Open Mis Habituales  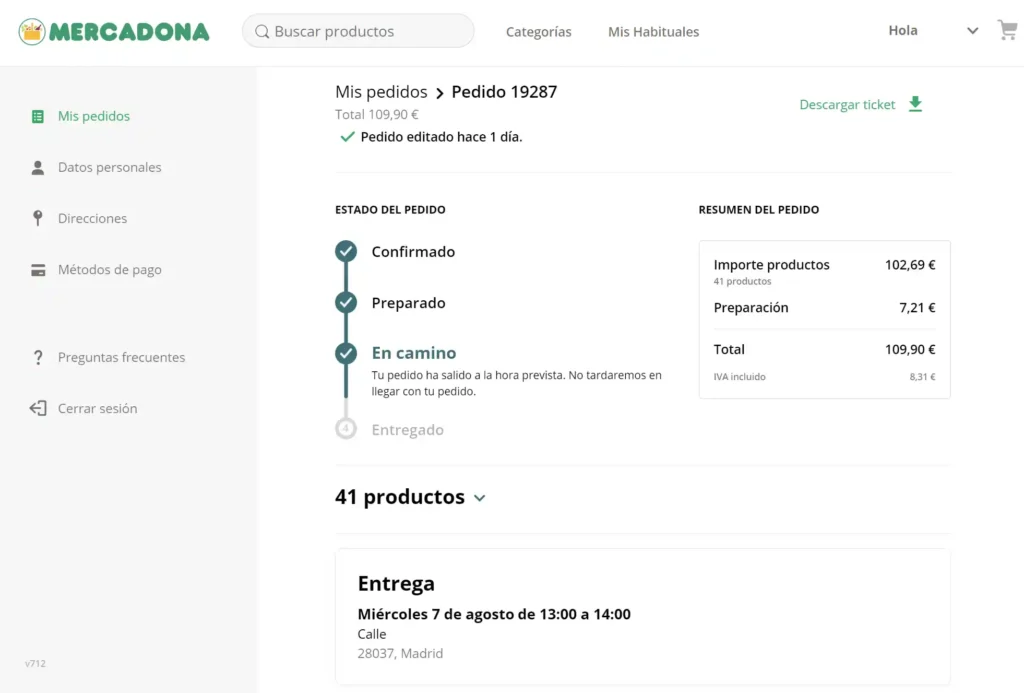[x=653, y=31]
